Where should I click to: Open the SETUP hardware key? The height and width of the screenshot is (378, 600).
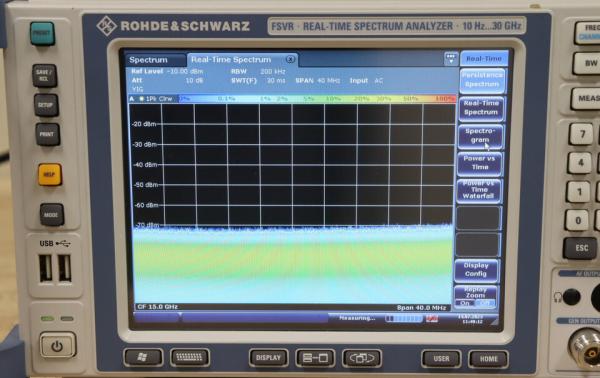tap(46, 105)
